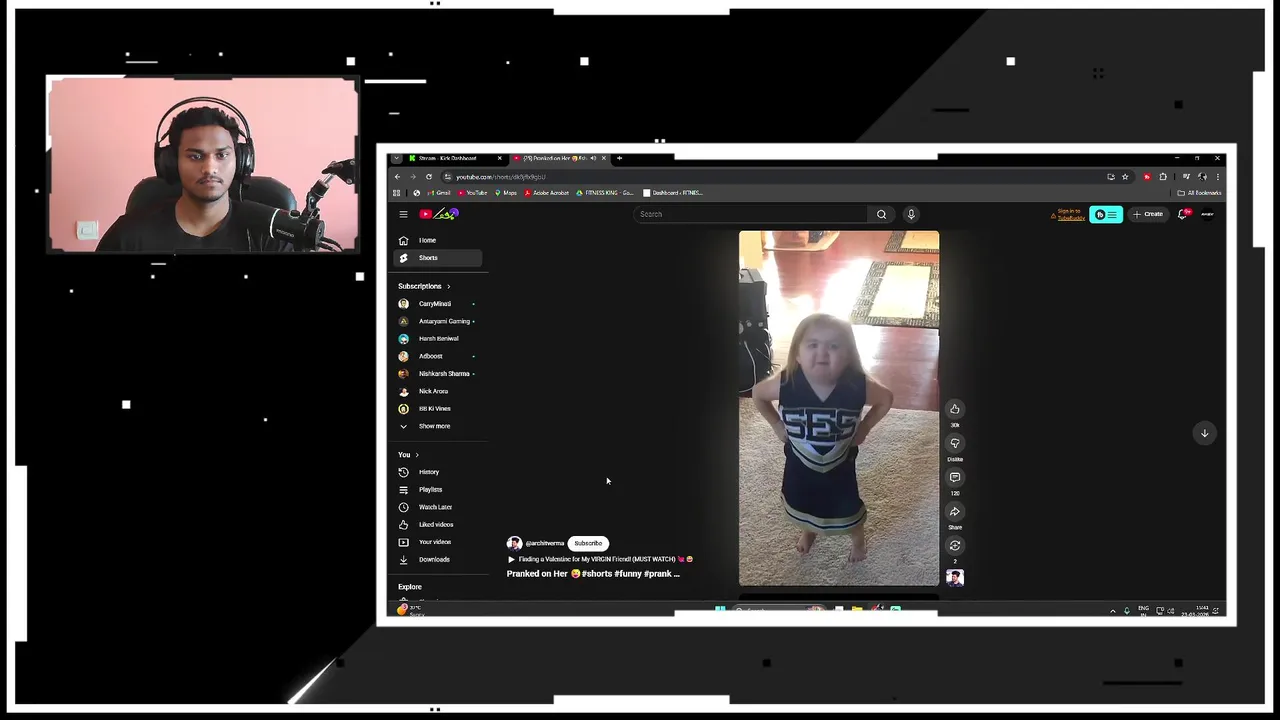Open Adobe Acrobat bookmark

[x=547, y=193]
